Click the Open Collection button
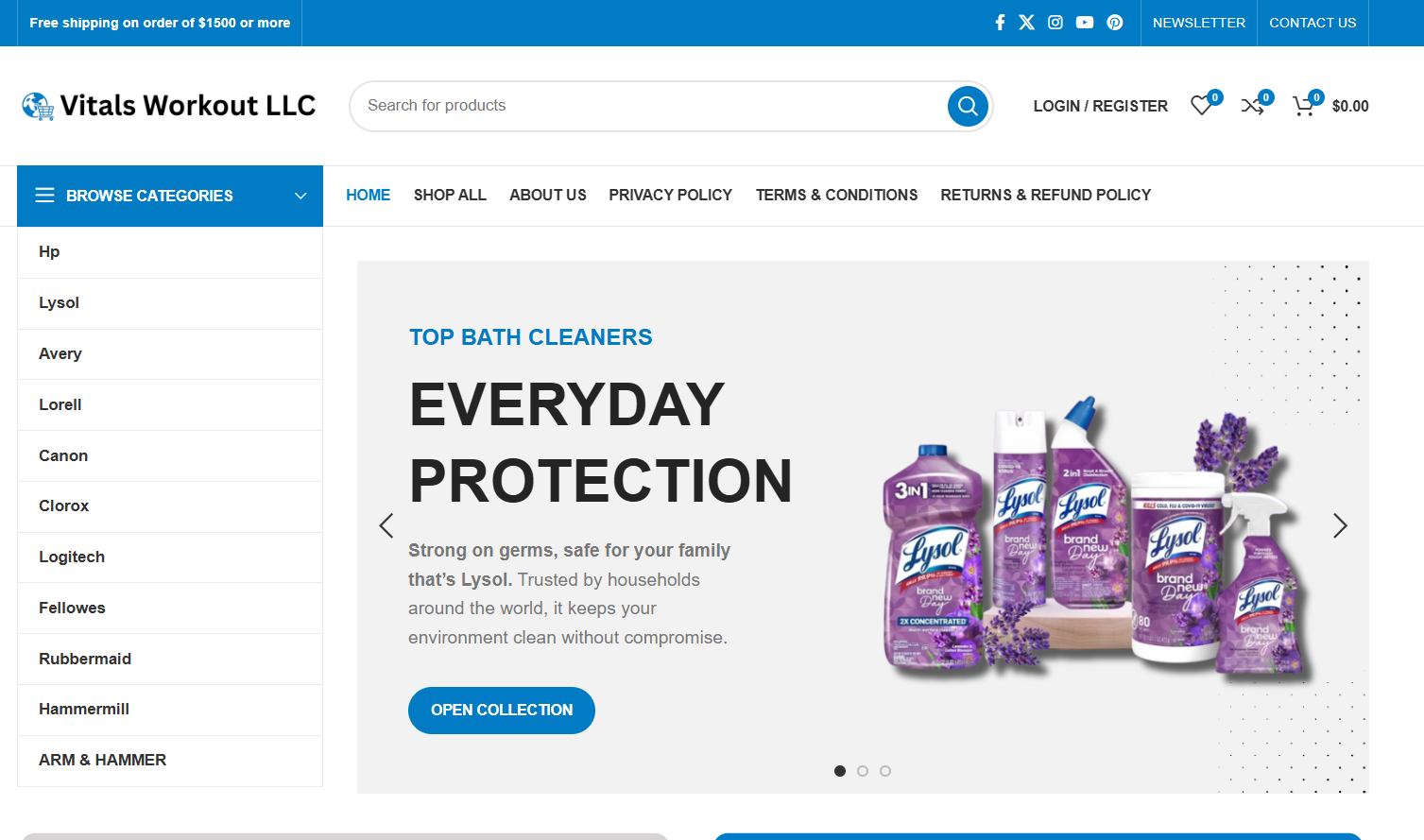The height and width of the screenshot is (840, 1424). pyautogui.click(x=502, y=711)
